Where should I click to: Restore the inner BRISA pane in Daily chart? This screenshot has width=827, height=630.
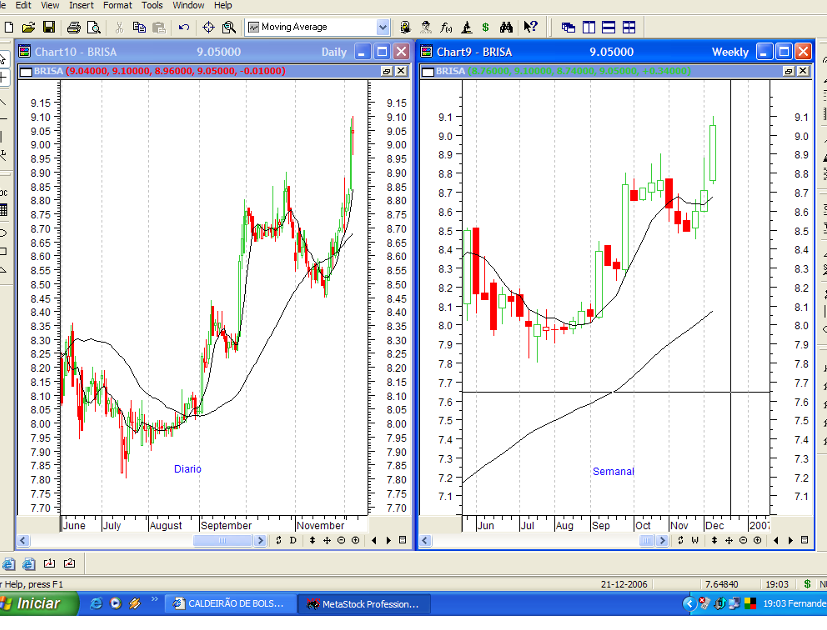[387, 71]
